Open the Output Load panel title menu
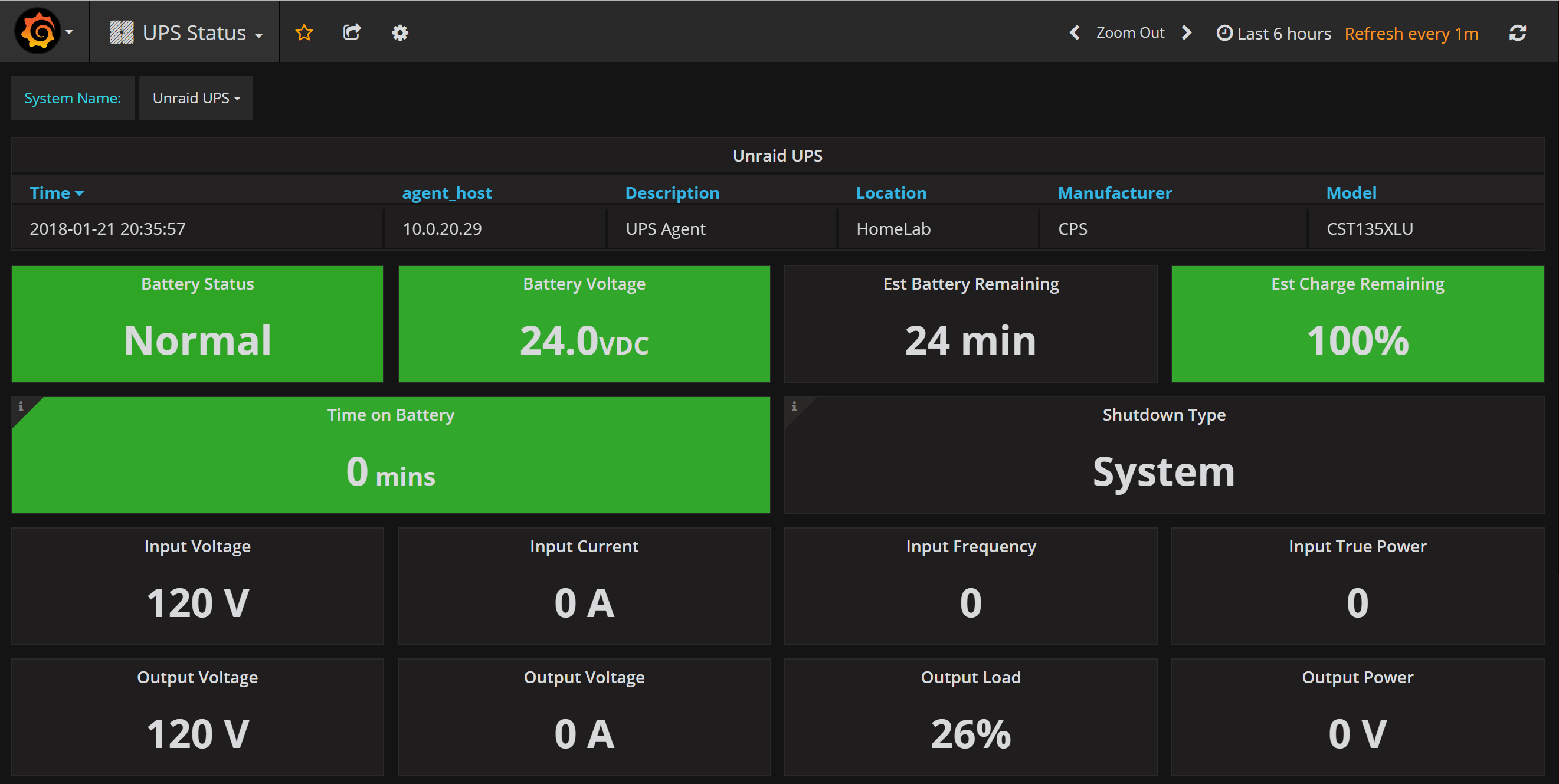Viewport: 1559px width, 784px height. tap(970, 677)
